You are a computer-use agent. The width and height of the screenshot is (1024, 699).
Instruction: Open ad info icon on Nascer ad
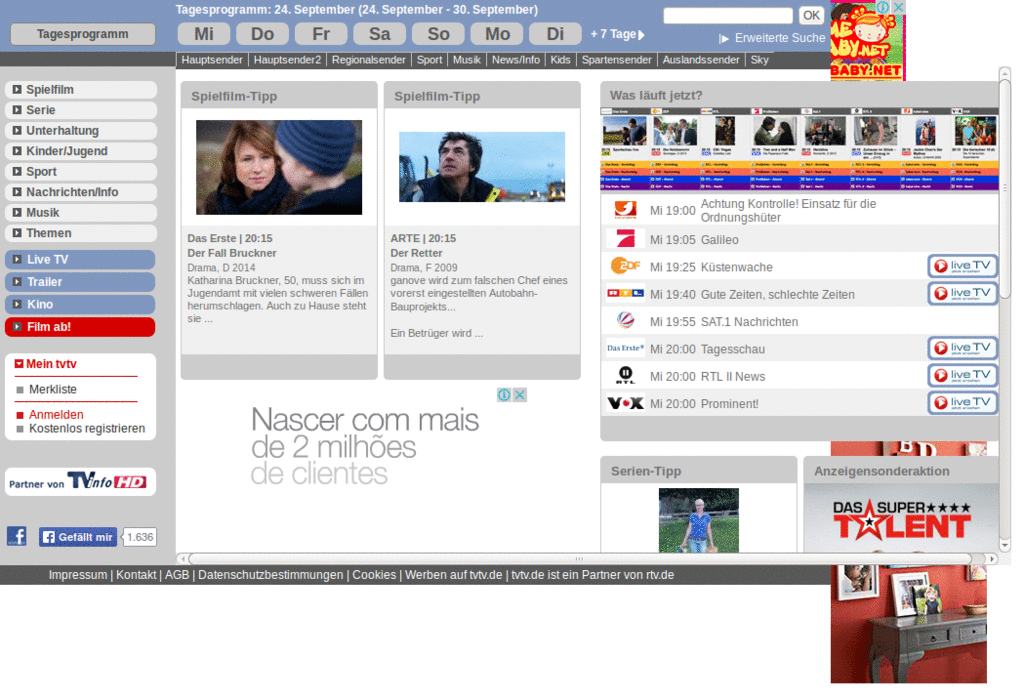[504, 395]
